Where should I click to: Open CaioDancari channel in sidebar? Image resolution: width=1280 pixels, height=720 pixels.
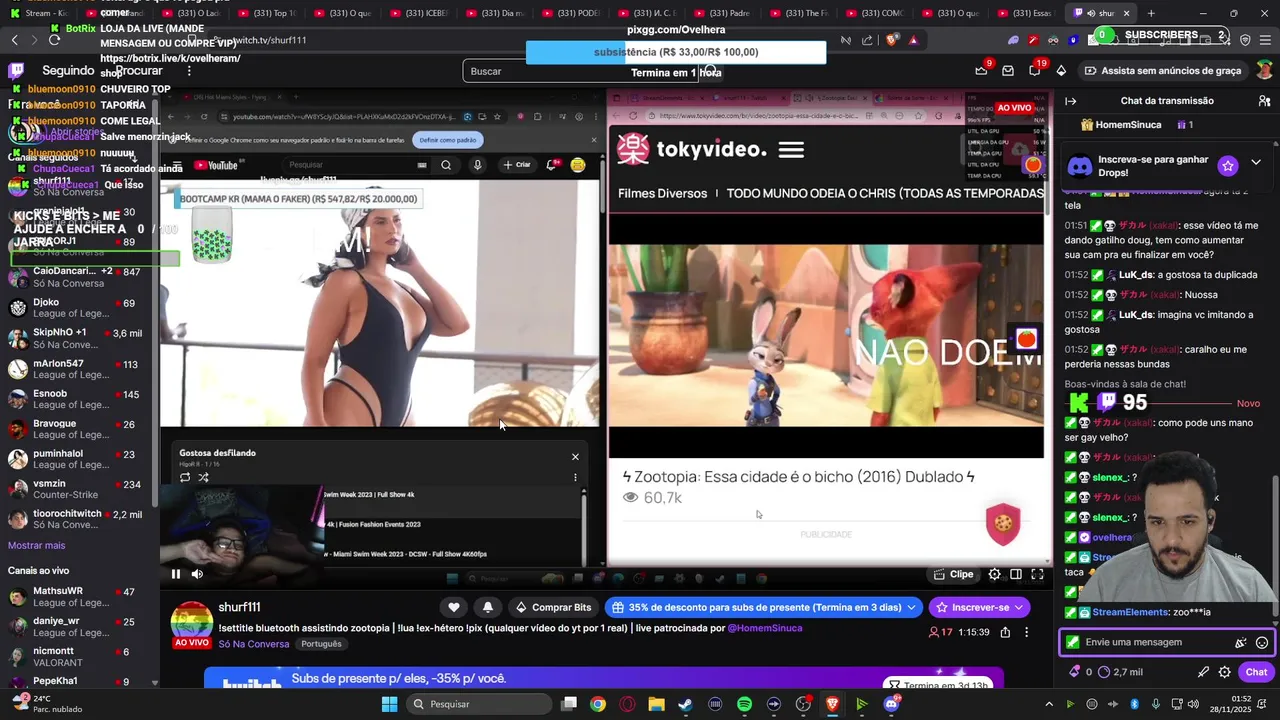[80, 277]
